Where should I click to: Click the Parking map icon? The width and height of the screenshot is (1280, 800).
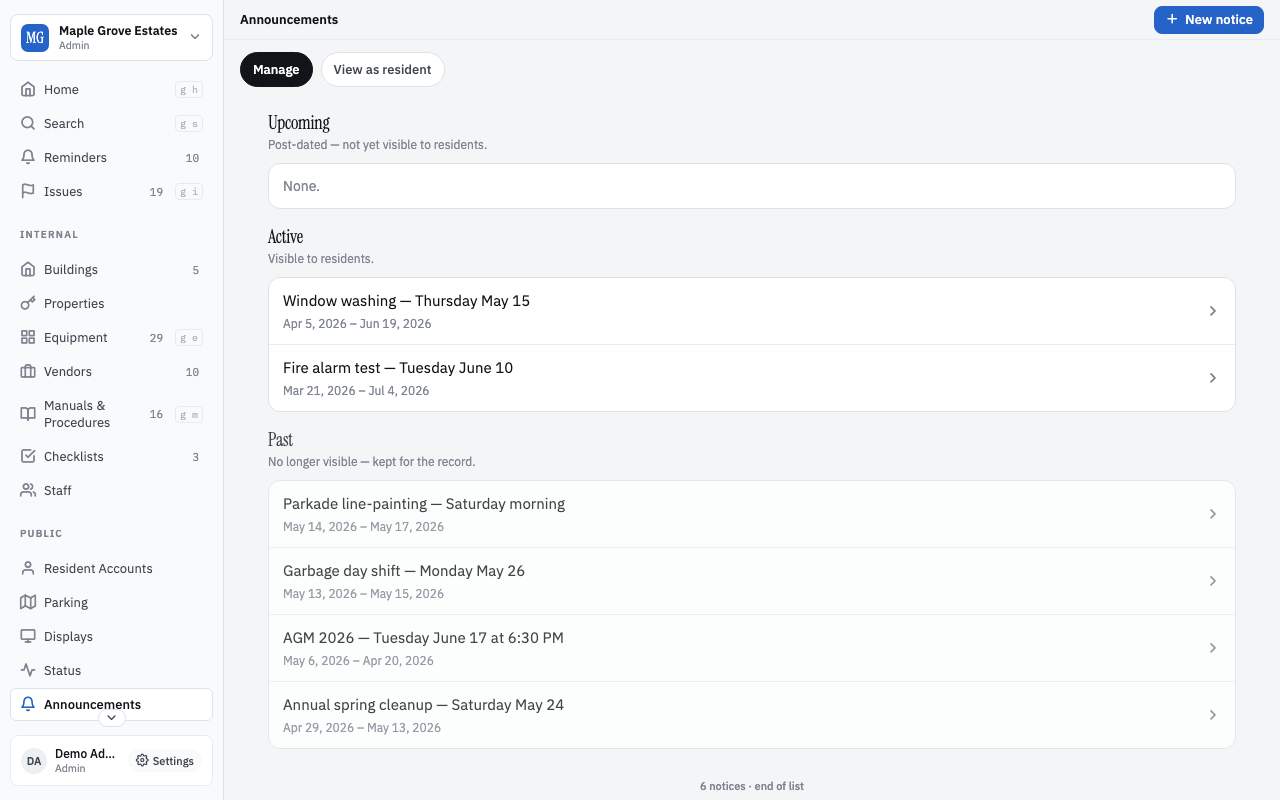tap(28, 602)
